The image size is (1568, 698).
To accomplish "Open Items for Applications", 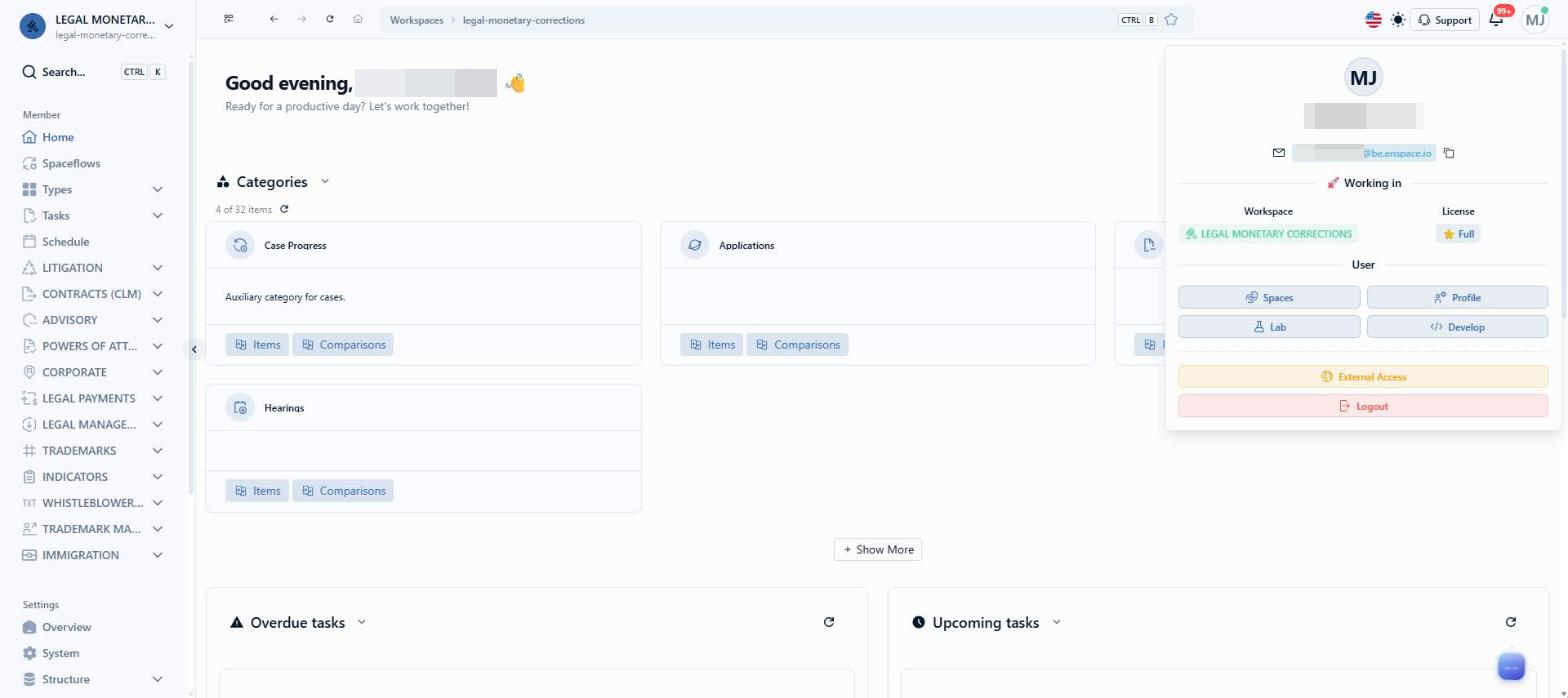I will pyautogui.click(x=712, y=345).
